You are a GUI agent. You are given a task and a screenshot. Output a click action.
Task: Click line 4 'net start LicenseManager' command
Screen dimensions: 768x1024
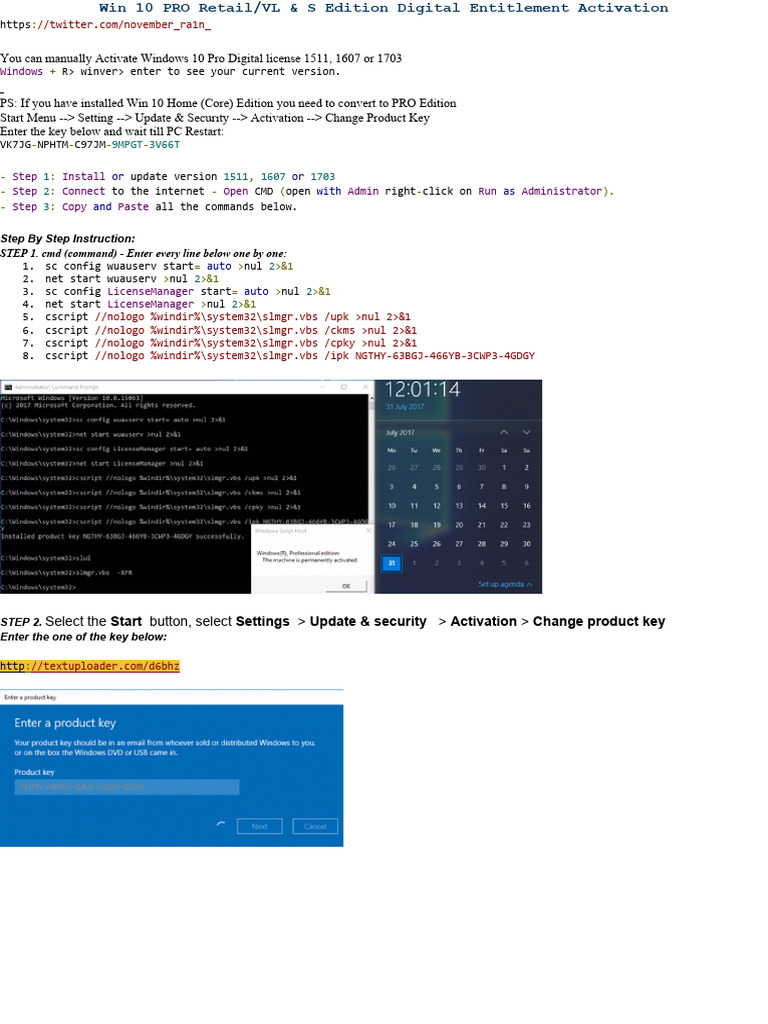pos(150,304)
